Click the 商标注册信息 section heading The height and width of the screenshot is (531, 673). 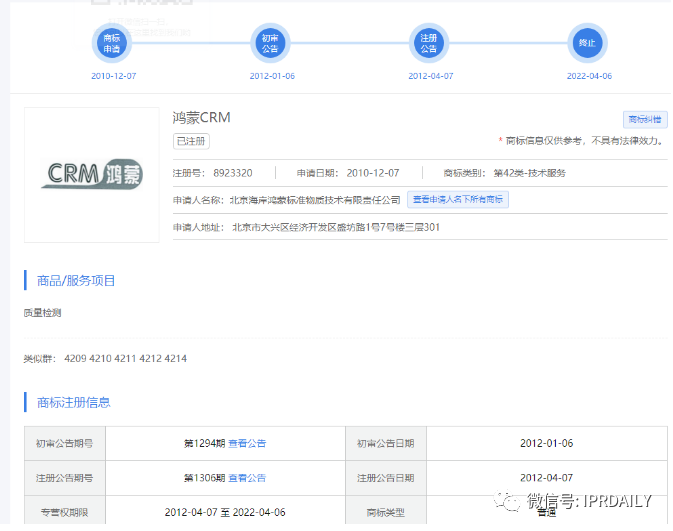click(x=74, y=403)
